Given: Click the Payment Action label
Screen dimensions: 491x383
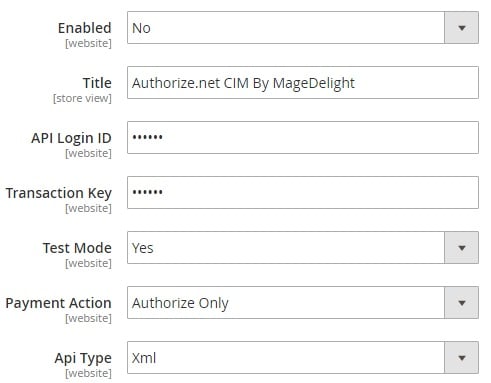Looking at the screenshot, I should click(x=59, y=303).
